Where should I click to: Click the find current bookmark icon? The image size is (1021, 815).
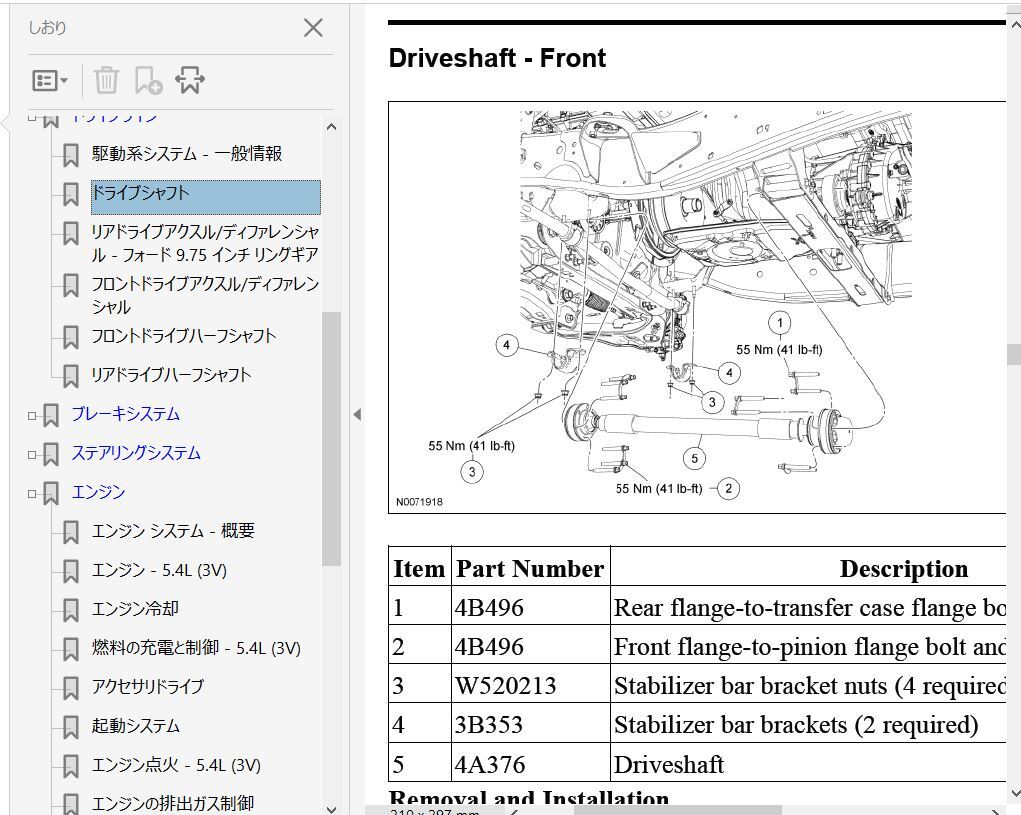click(x=189, y=81)
